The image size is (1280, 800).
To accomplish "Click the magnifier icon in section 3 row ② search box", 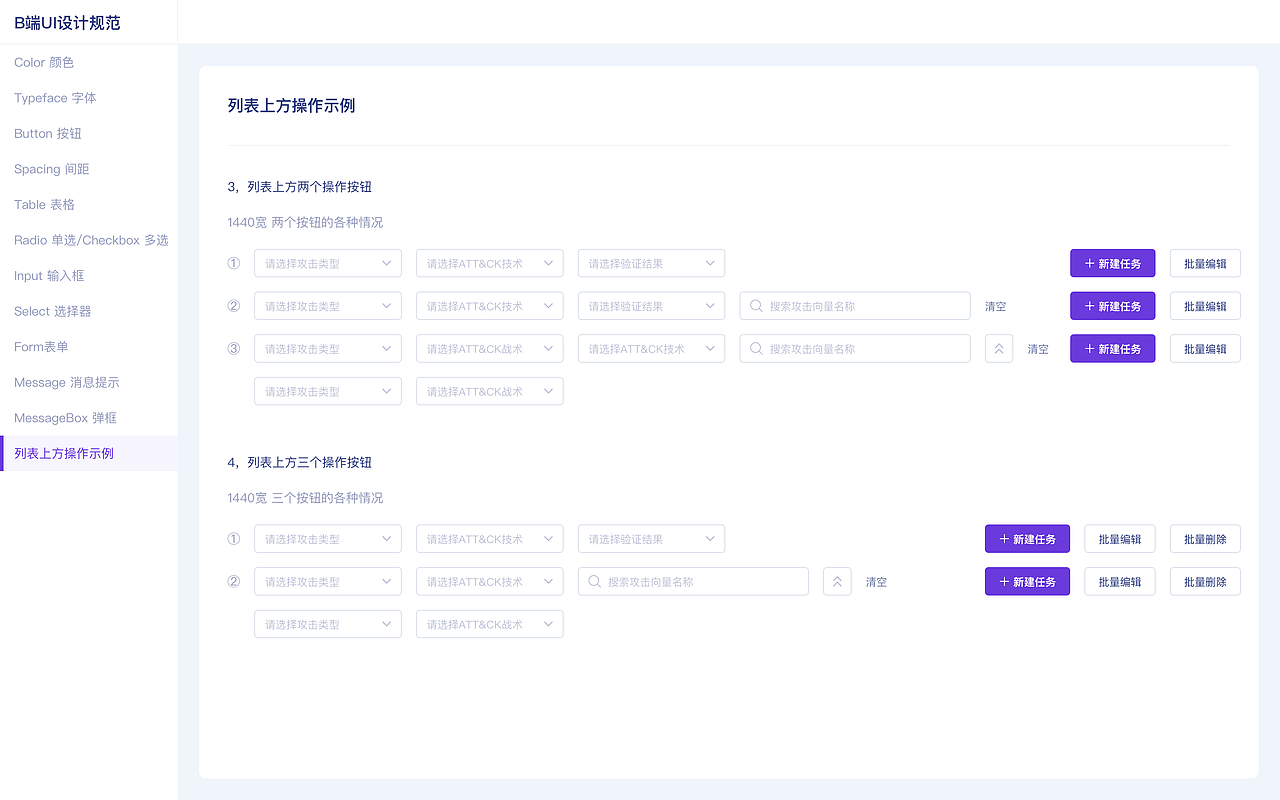I will 757,306.
